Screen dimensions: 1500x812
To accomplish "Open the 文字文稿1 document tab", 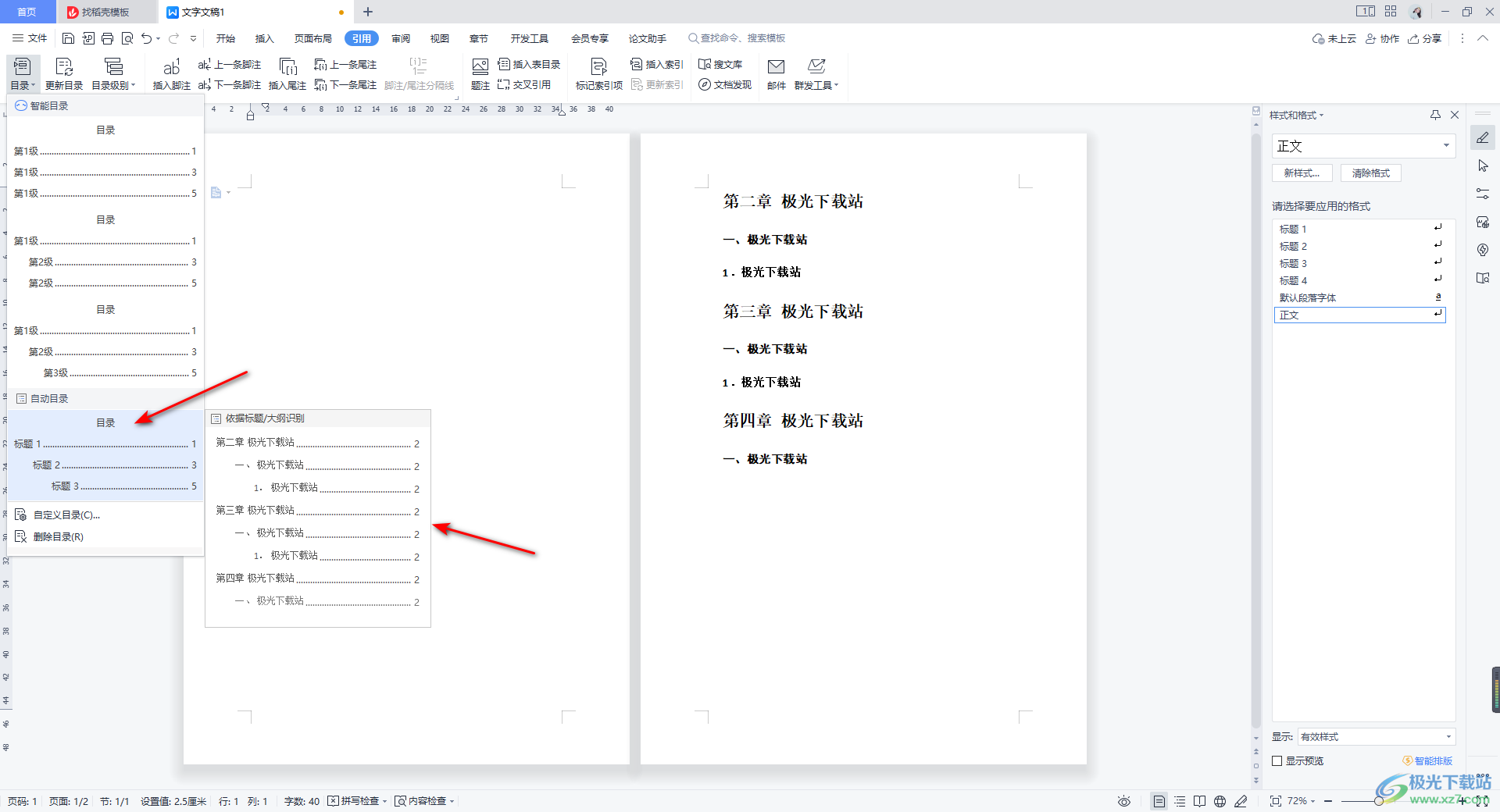I will [x=202, y=12].
